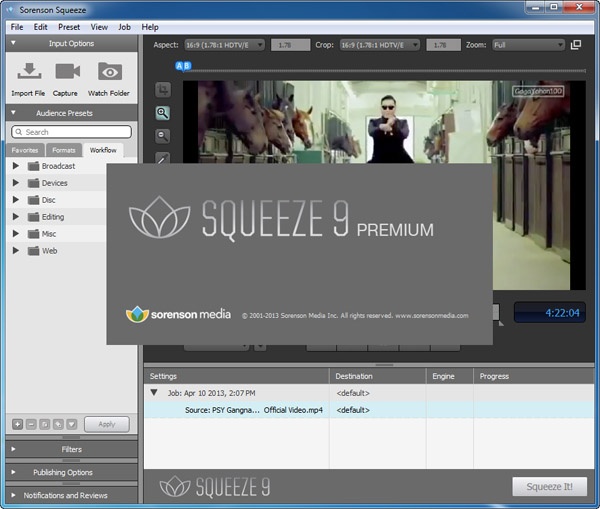
Task: Click the fourth preset toolbar icon
Action: (x=58, y=424)
